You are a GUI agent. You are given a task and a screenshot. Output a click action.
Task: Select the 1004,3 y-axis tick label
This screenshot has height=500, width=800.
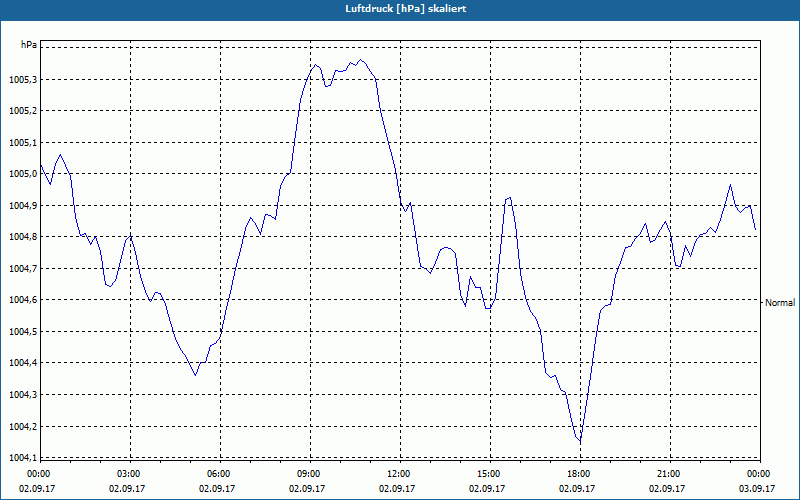[x=23, y=394]
